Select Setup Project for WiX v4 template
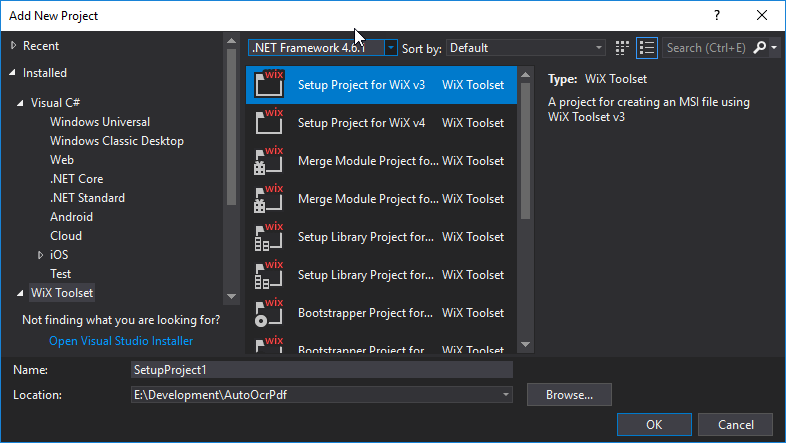 click(381, 123)
